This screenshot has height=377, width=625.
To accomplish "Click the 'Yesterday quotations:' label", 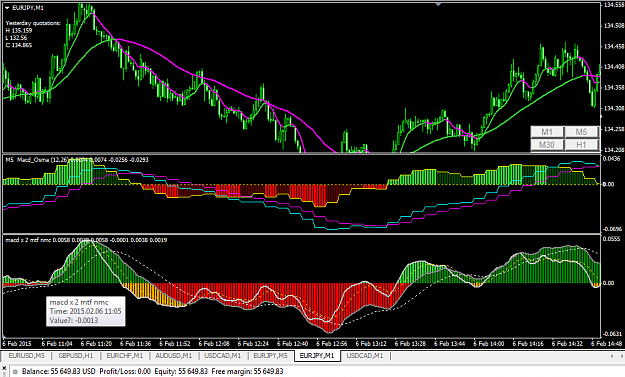I will (x=33, y=23).
